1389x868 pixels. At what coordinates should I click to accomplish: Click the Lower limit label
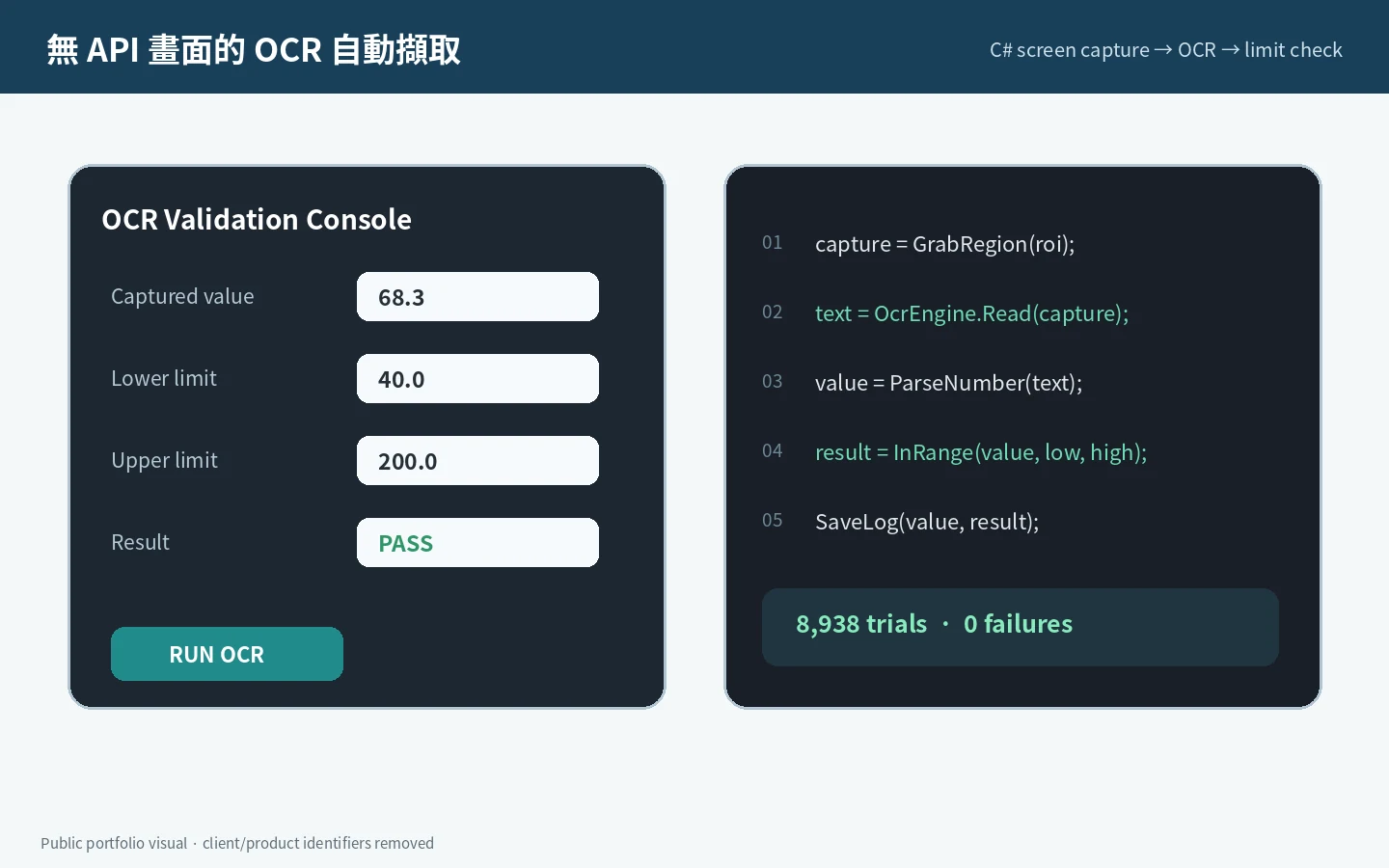(164, 378)
